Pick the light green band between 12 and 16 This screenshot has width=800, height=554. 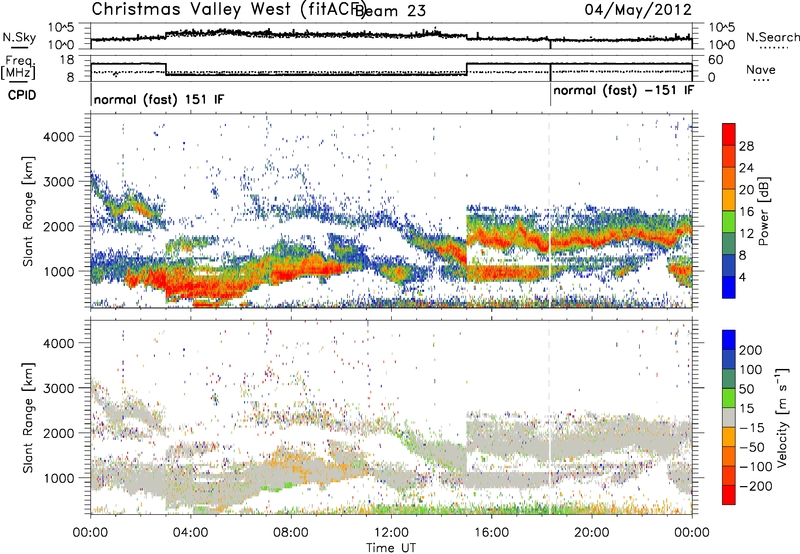(x=729, y=222)
